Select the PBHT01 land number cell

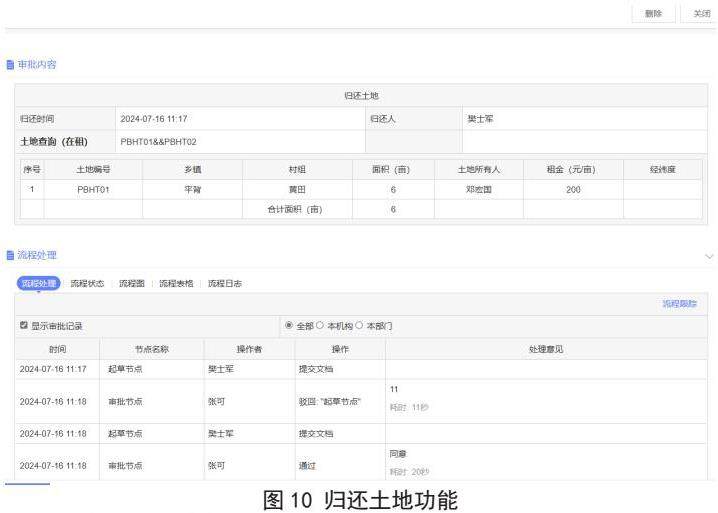pos(93,189)
